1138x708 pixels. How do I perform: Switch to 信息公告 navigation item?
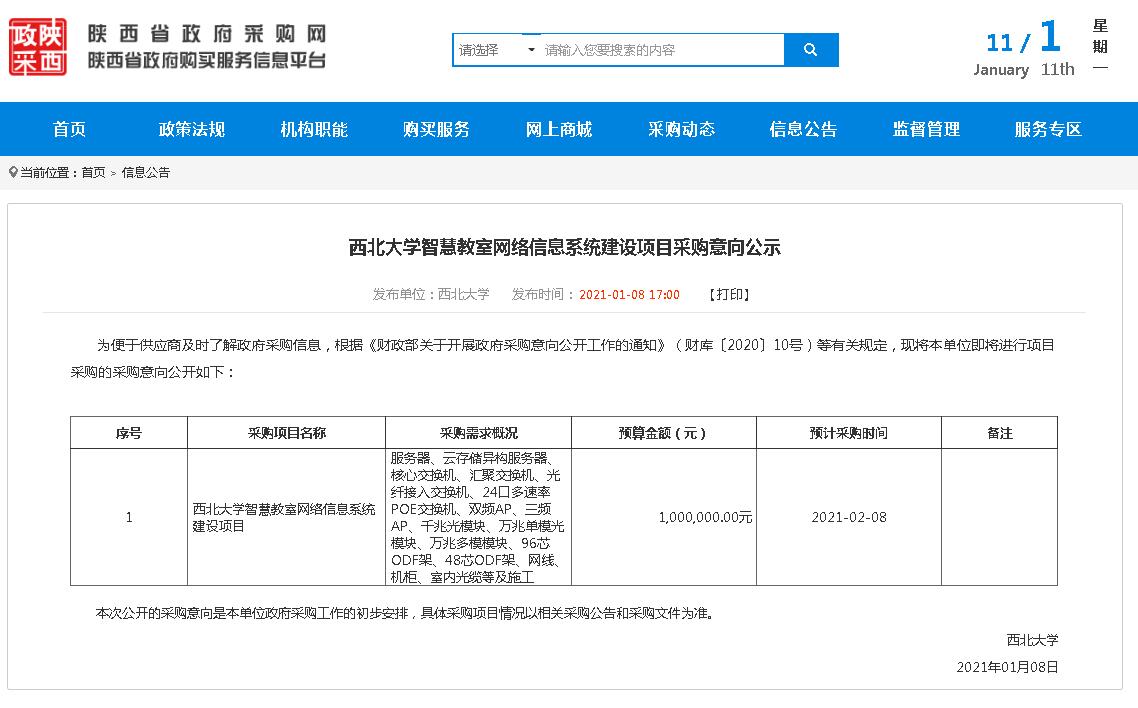pyautogui.click(x=803, y=129)
